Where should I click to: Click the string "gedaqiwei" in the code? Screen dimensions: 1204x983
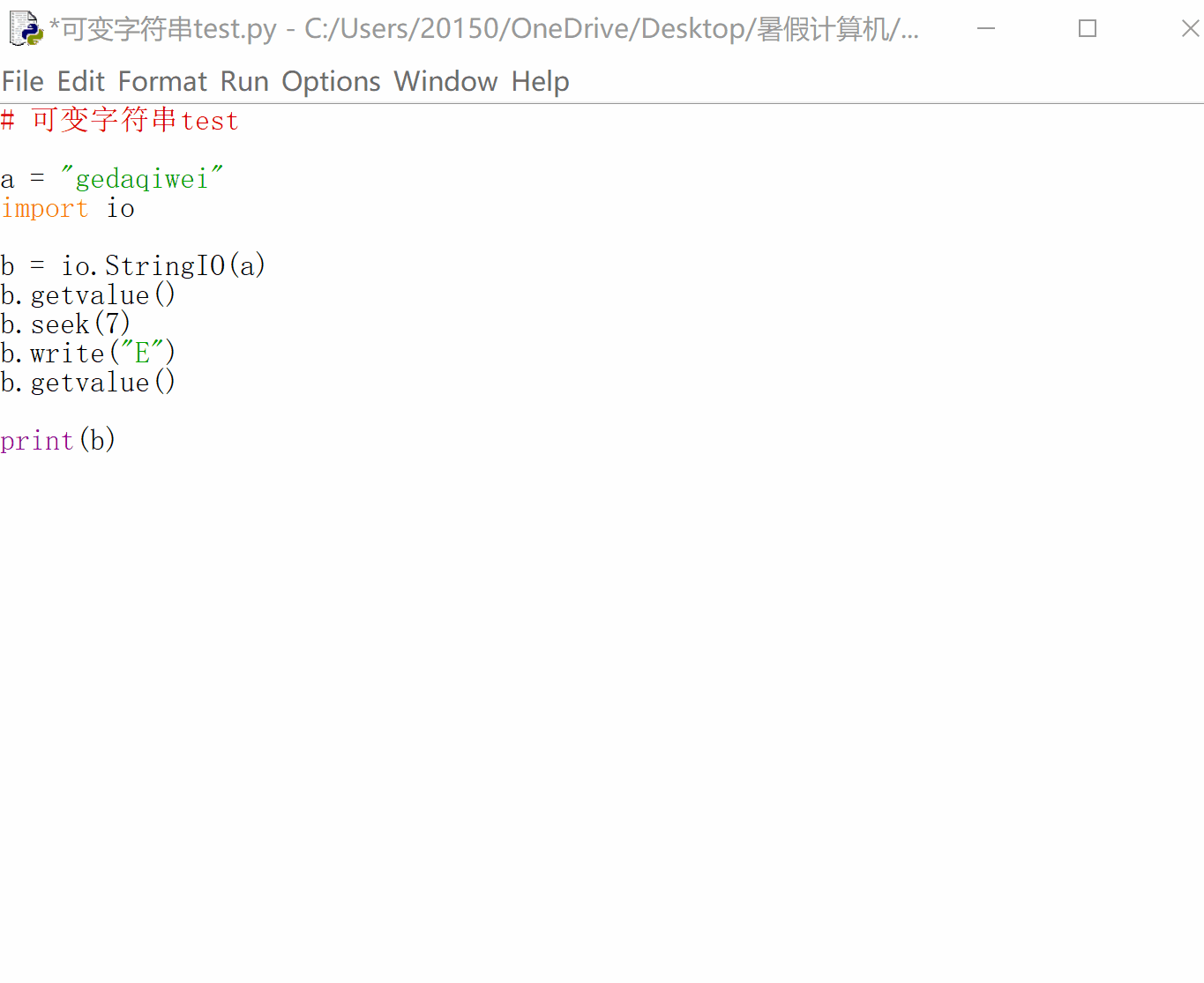[142, 179]
